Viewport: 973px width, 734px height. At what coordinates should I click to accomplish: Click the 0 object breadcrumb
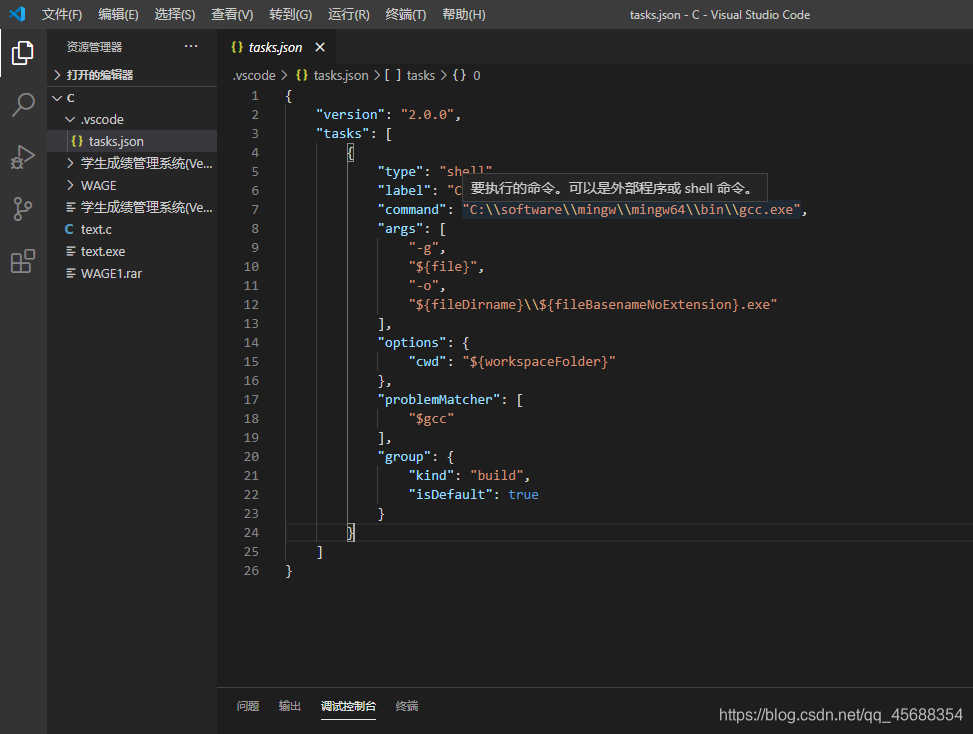[477, 75]
